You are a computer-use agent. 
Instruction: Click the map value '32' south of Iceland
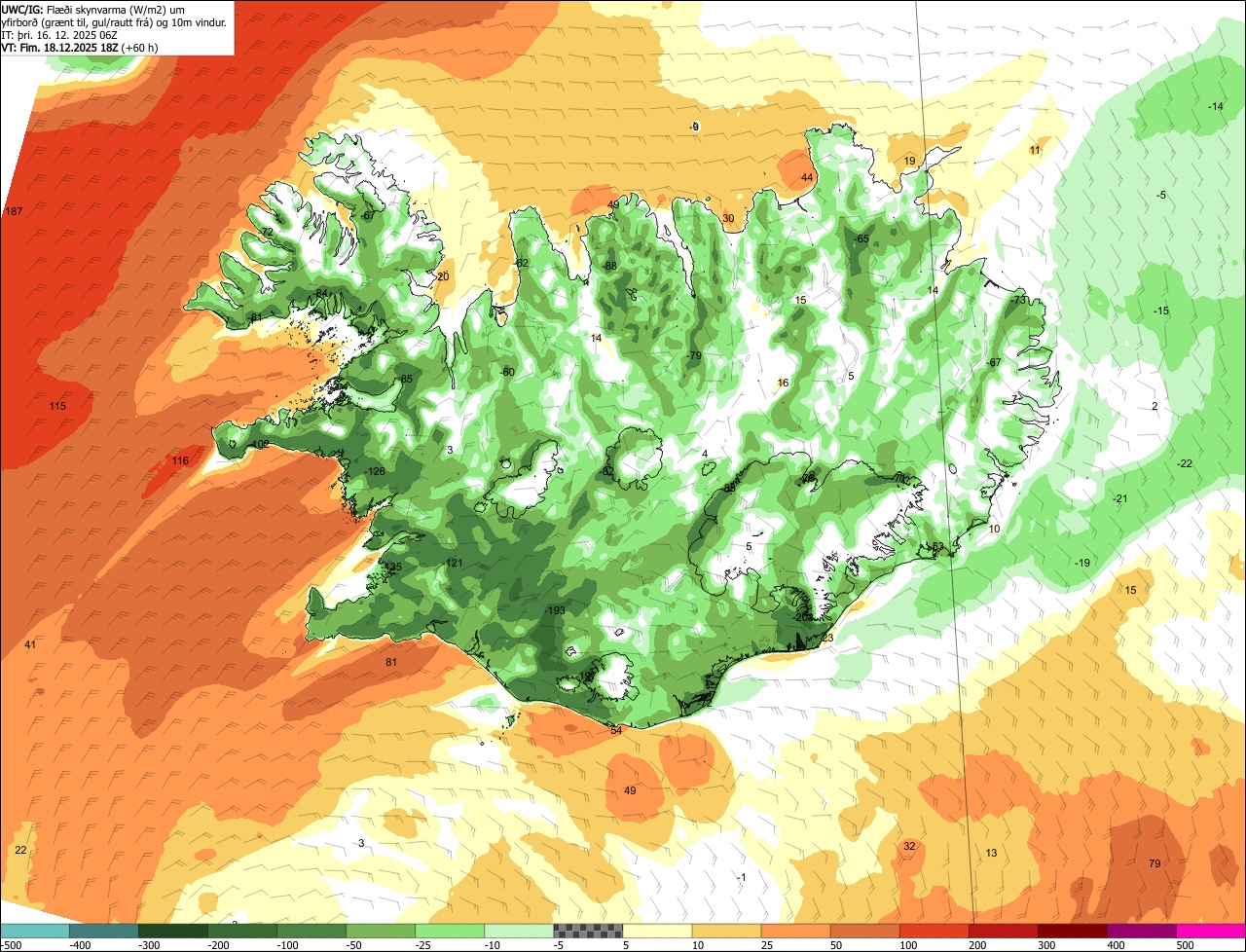[909, 846]
